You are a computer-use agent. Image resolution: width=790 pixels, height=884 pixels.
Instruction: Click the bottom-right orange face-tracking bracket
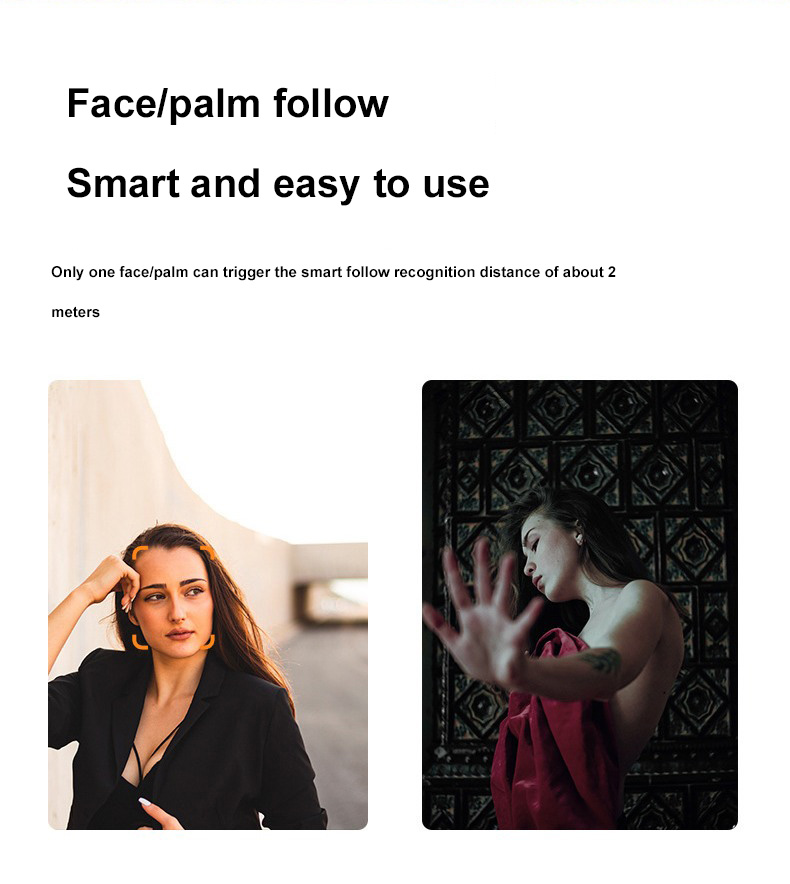(208, 642)
